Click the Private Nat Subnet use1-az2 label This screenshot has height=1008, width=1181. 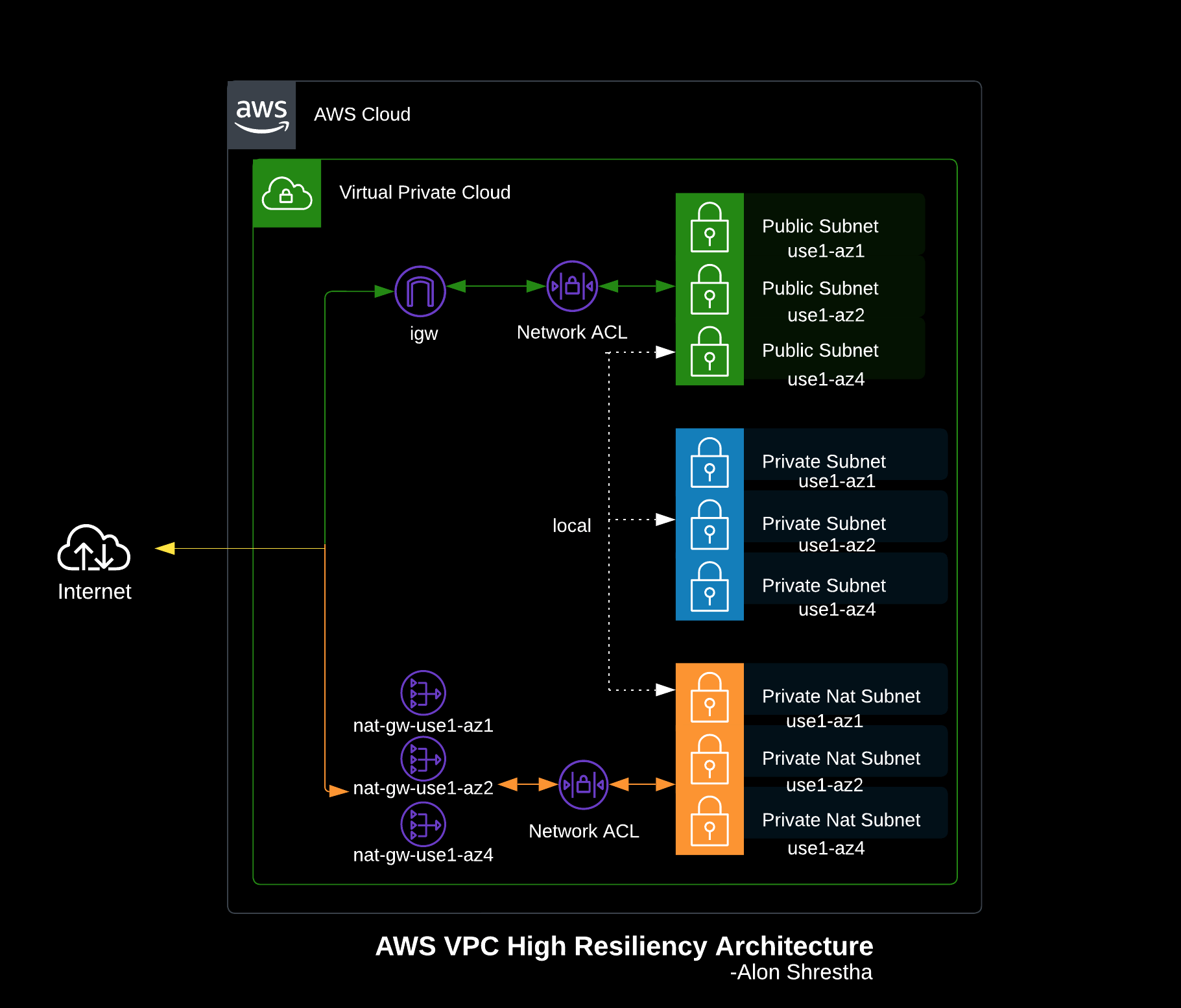tap(841, 771)
